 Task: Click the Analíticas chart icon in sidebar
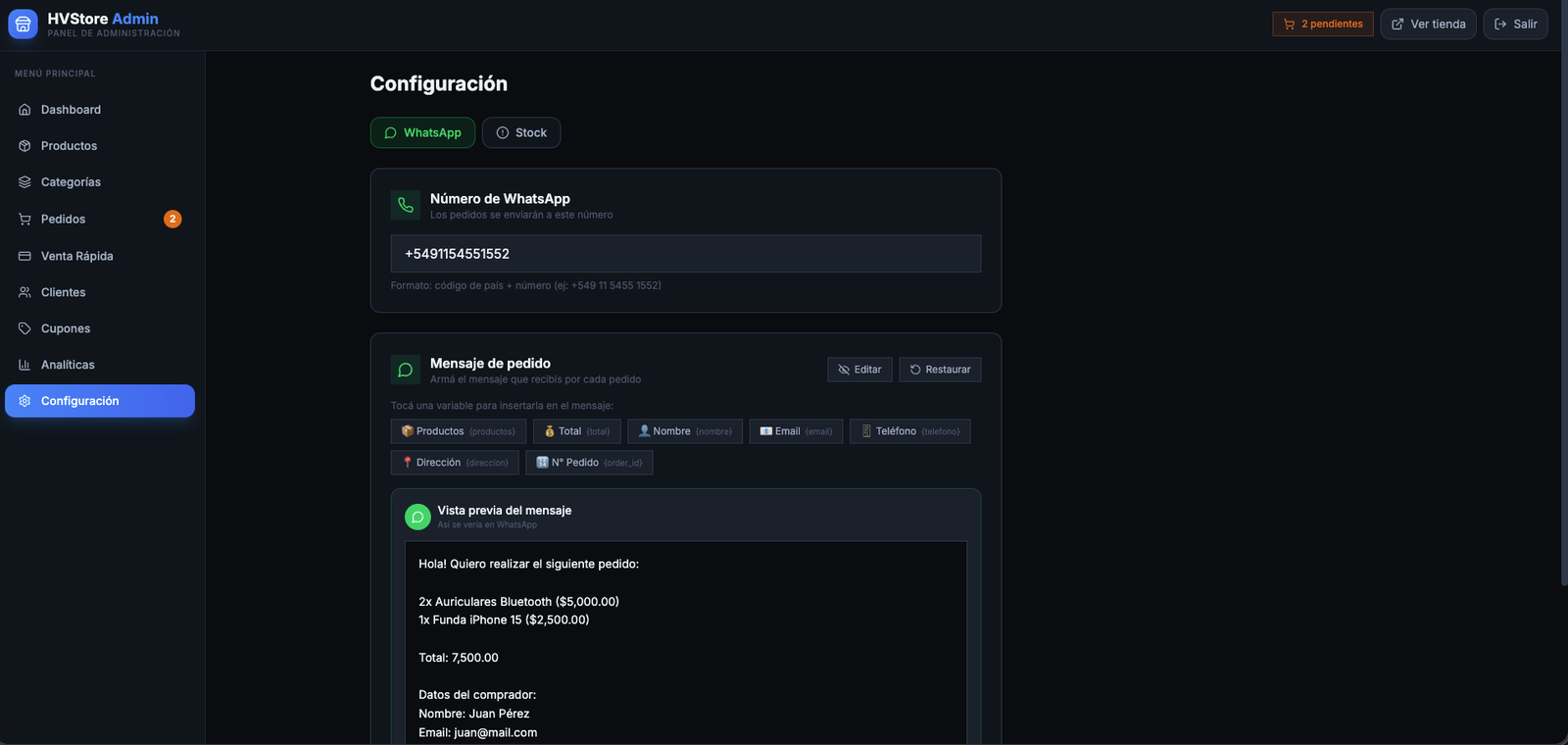click(x=24, y=365)
